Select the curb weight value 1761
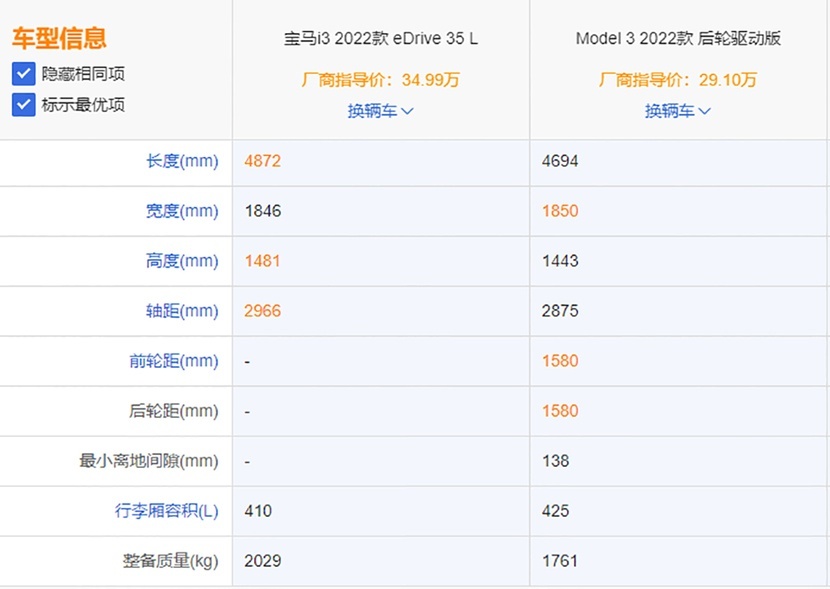 pos(560,561)
